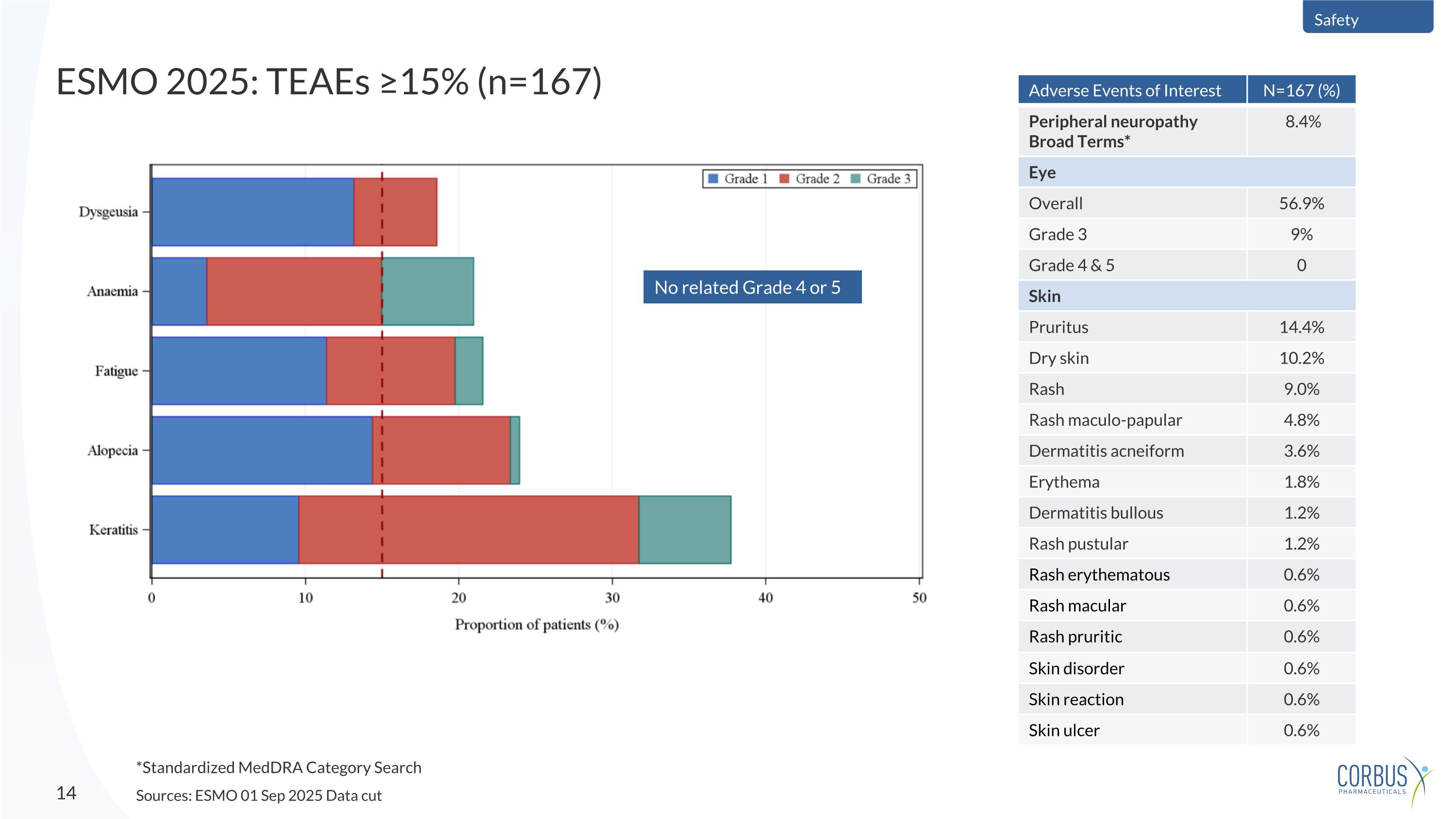This screenshot has width=1456, height=819.
Task: Click the Grade 1 blue legend swatch
Action: (x=713, y=179)
